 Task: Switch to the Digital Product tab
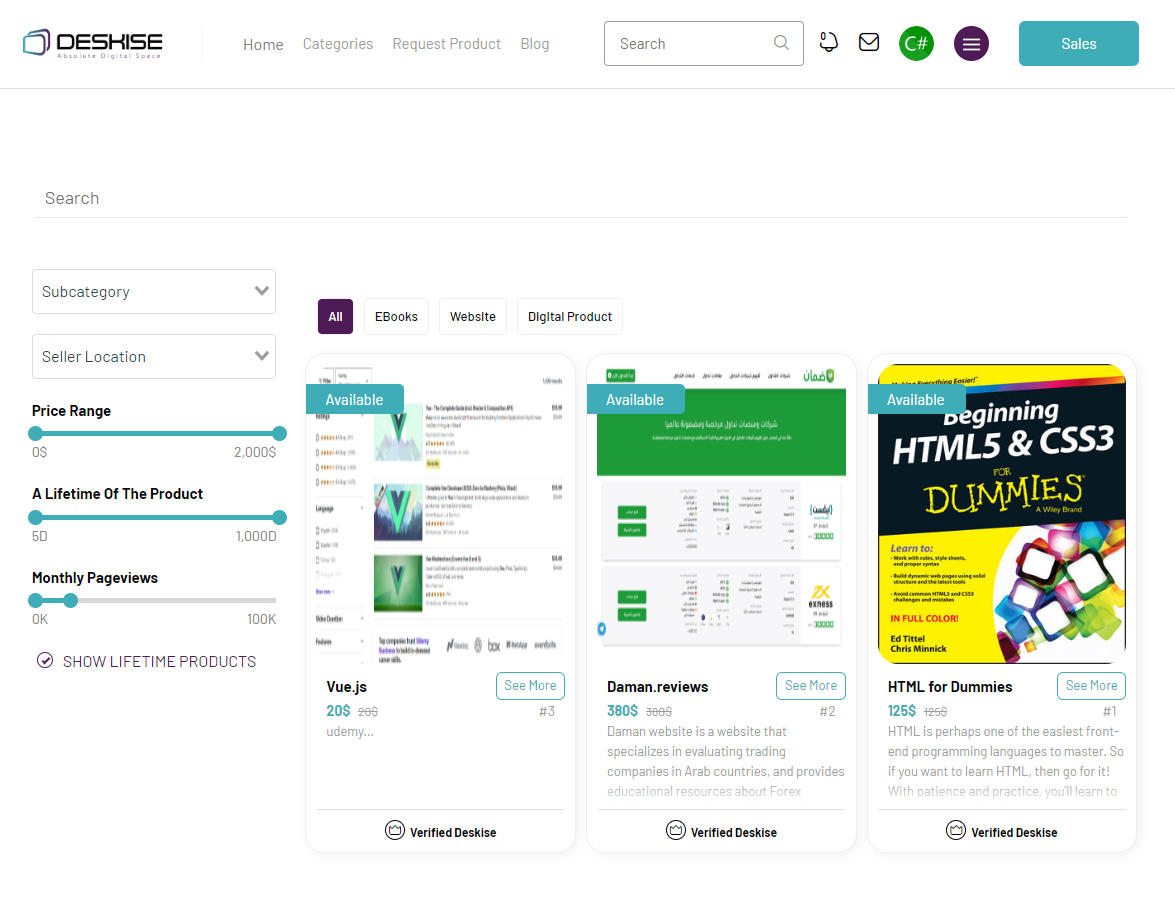[x=570, y=316]
